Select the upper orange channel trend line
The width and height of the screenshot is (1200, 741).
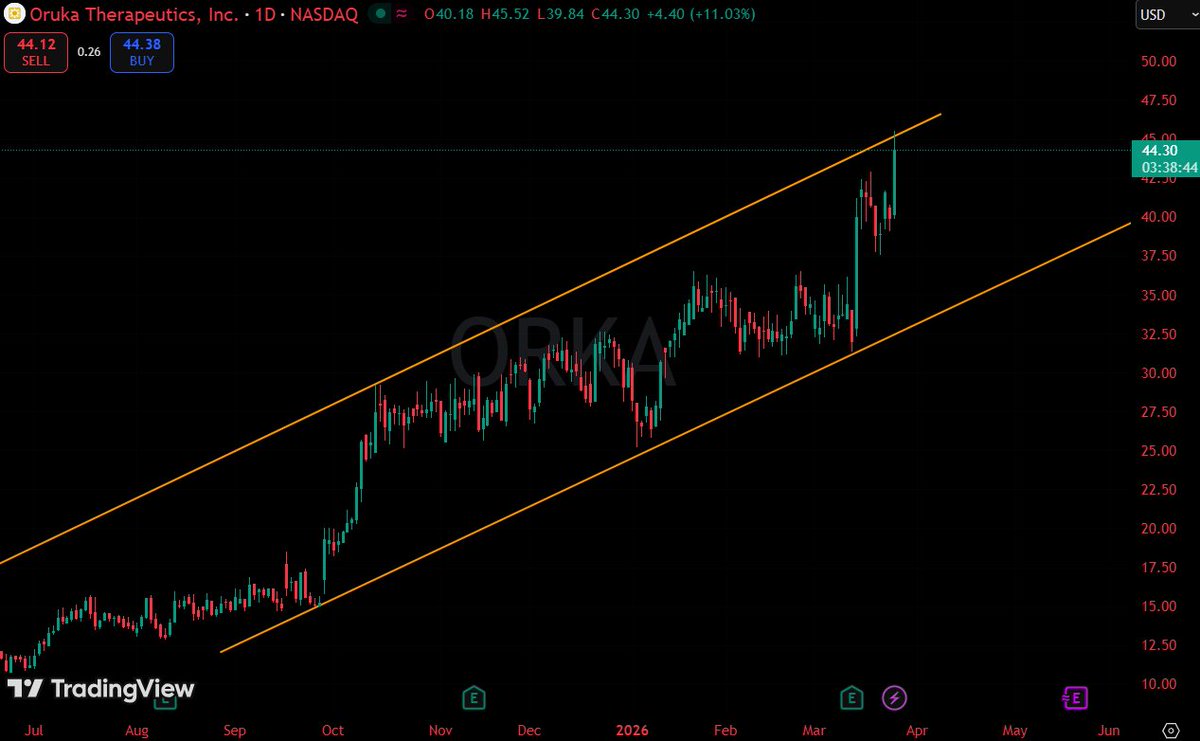coord(470,338)
